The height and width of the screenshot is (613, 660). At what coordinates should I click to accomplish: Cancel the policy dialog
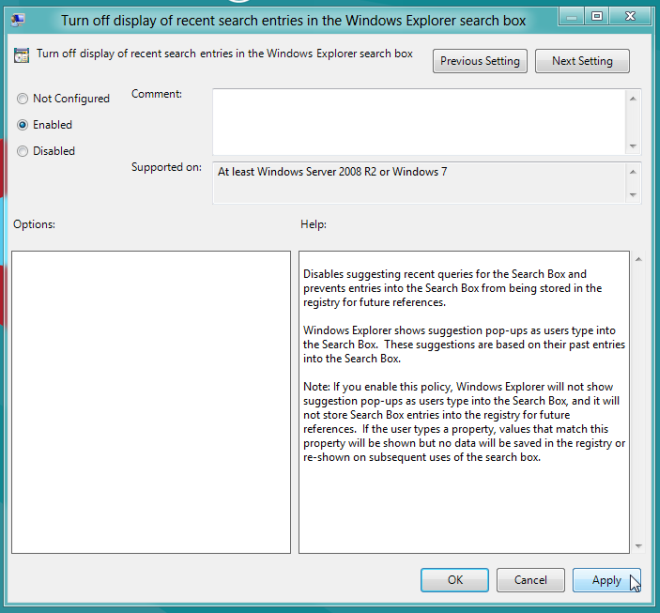pos(530,580)
